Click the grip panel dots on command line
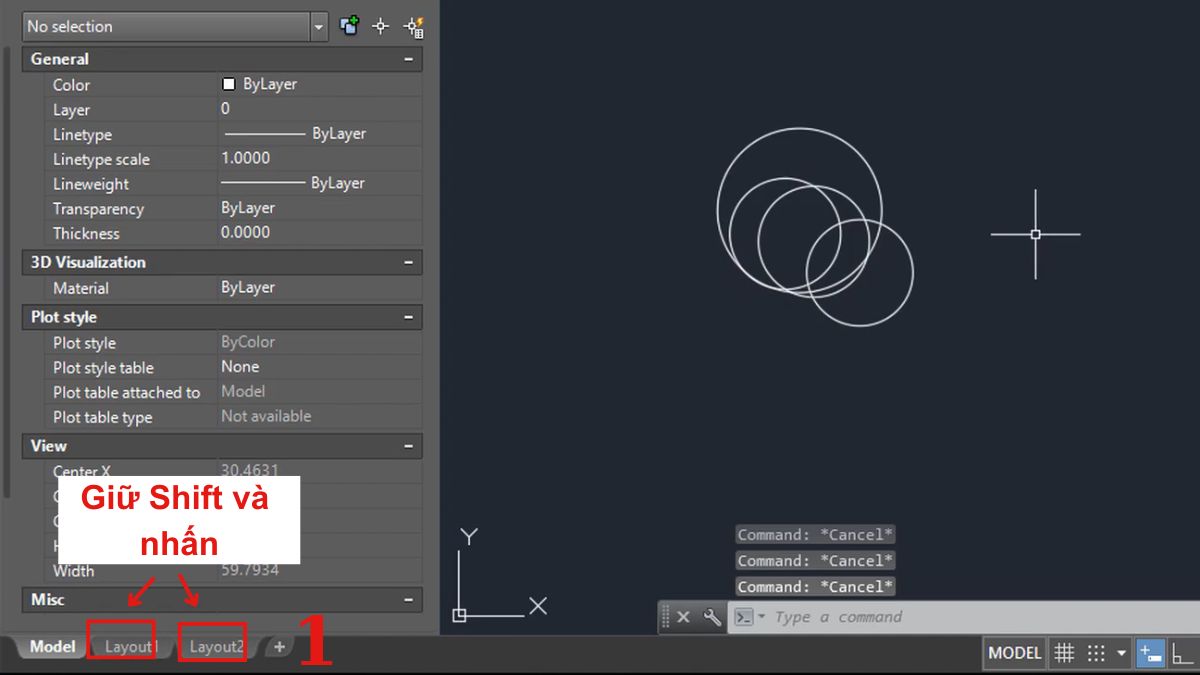 (665, 617)
